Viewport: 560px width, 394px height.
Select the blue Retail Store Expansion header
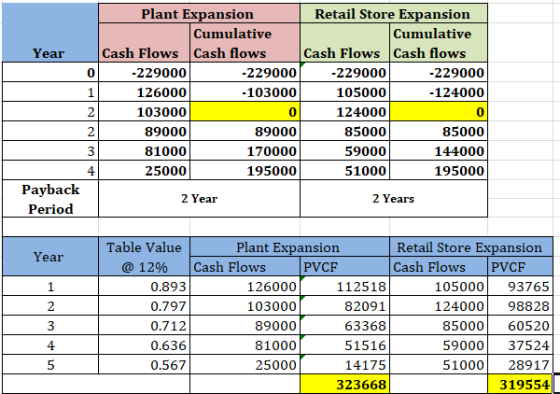coord(471,247)
